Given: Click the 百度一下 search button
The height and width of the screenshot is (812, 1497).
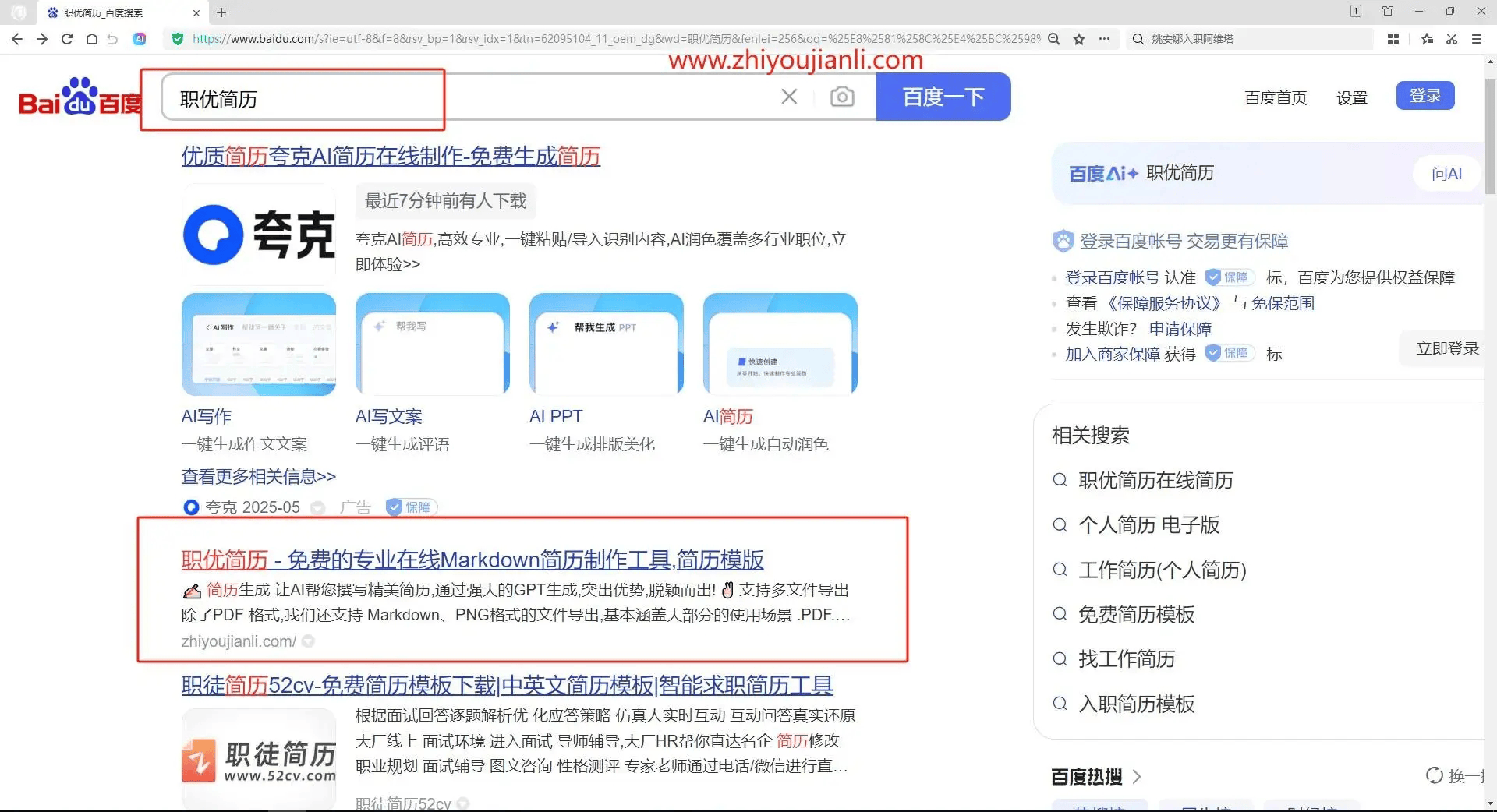Looking at the screenshot, I should point(943,97).
